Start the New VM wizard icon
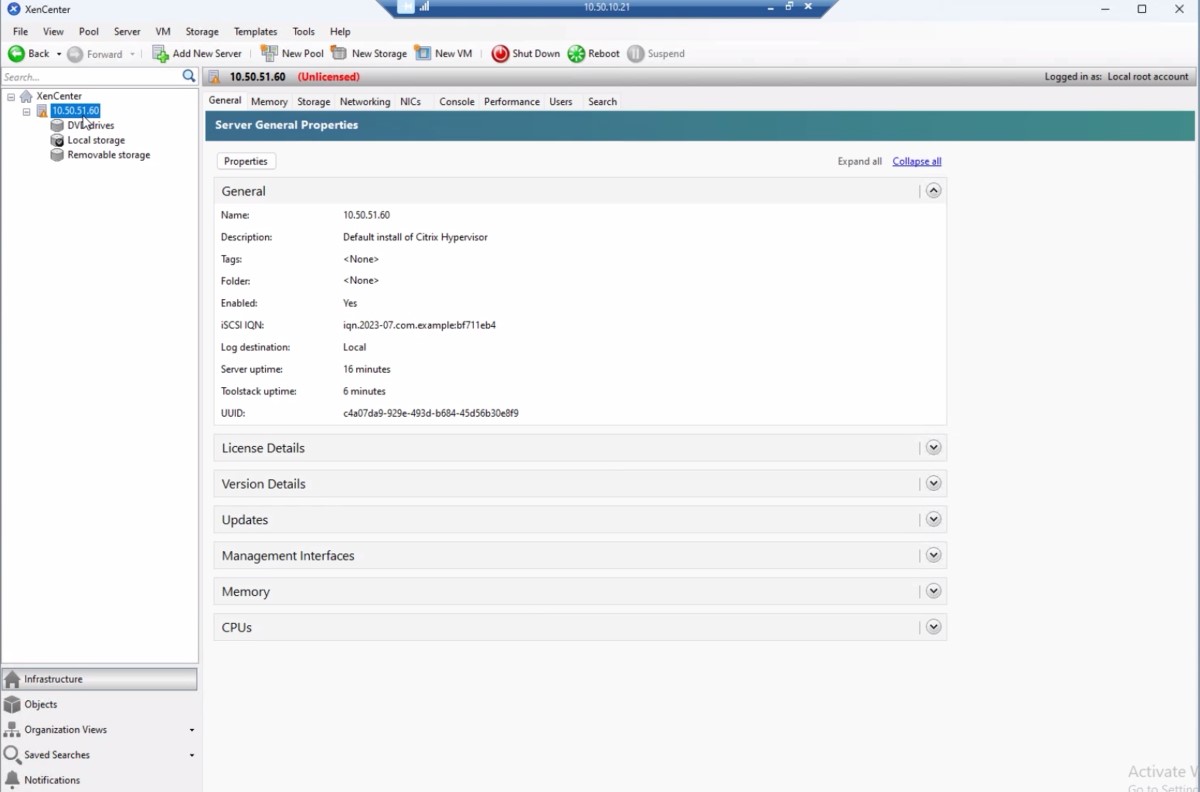1200x792 pixels. 424,53
